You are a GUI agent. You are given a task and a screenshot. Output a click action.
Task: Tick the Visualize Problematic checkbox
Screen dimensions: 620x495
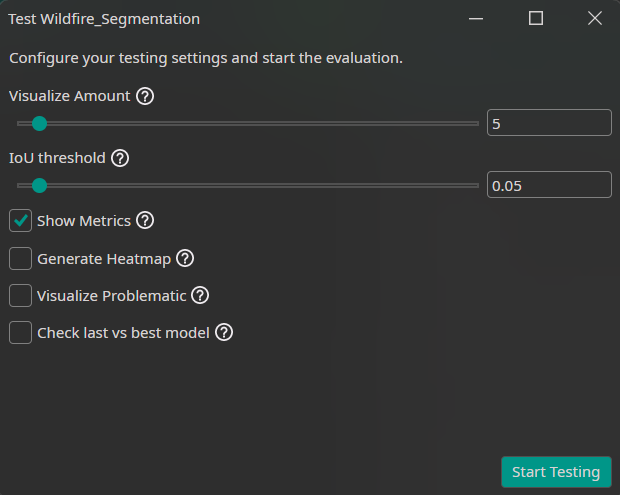tap(20, 296)
